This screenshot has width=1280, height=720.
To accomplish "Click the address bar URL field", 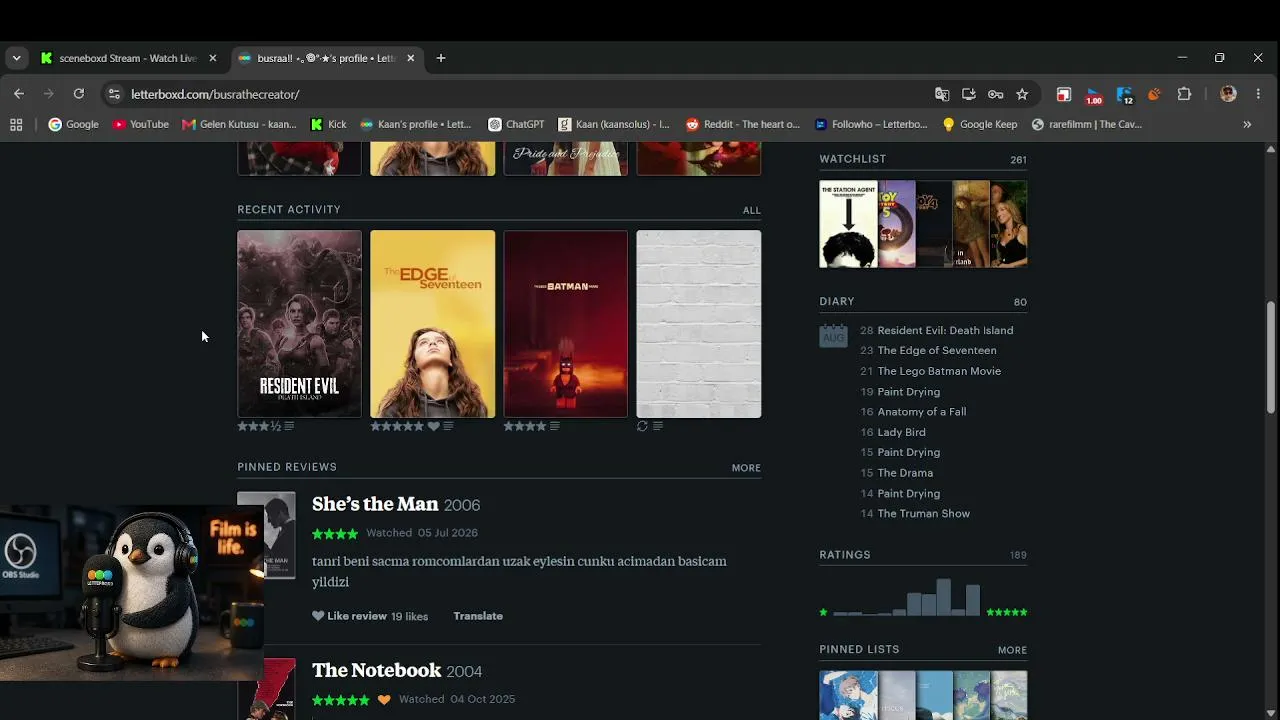I will click(520, 94).
